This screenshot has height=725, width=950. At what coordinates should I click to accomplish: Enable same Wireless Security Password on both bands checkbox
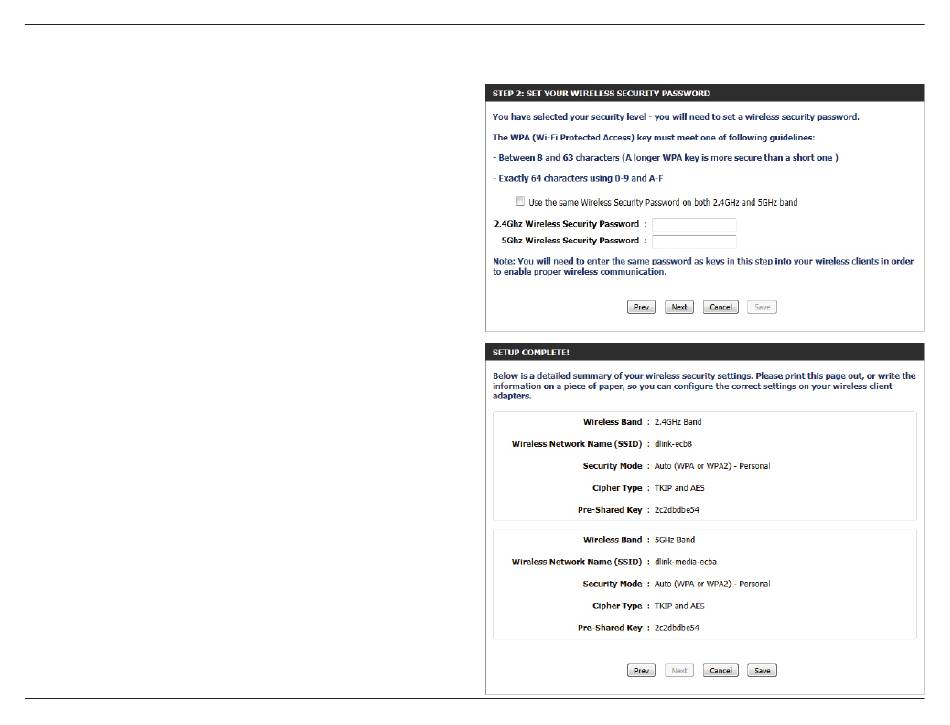pos(520,201)
